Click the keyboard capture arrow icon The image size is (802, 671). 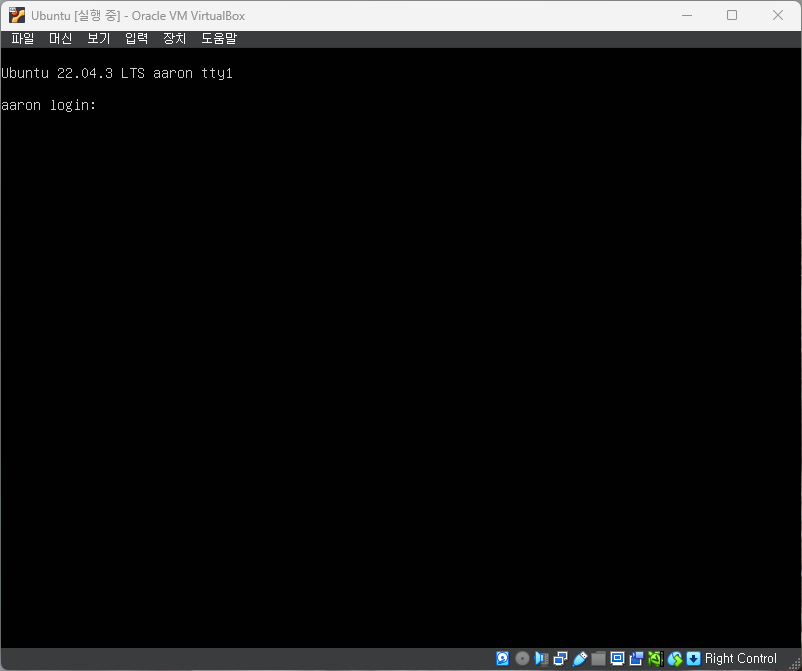(x=693, y=658)
